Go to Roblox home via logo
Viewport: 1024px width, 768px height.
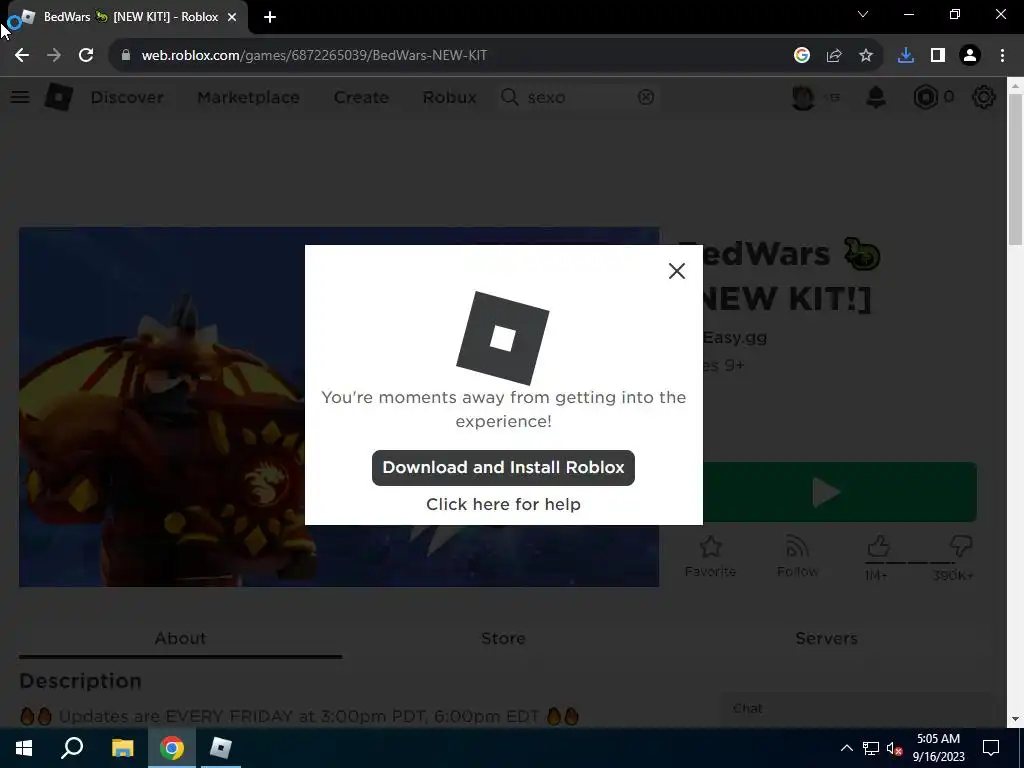coord(59,97)
